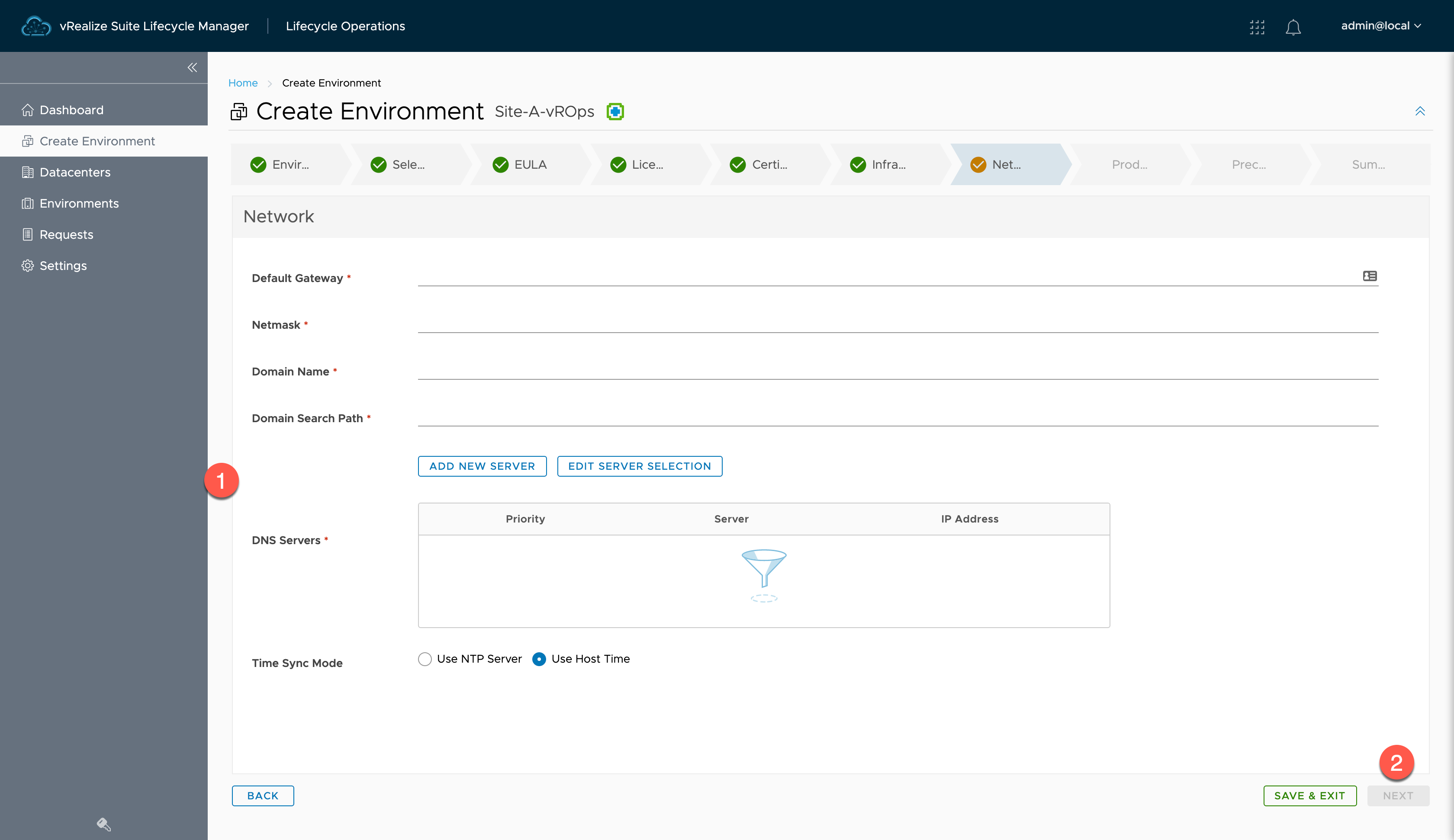Select Use Host Time radio button
1454x840 pixels.
(539, 659)
